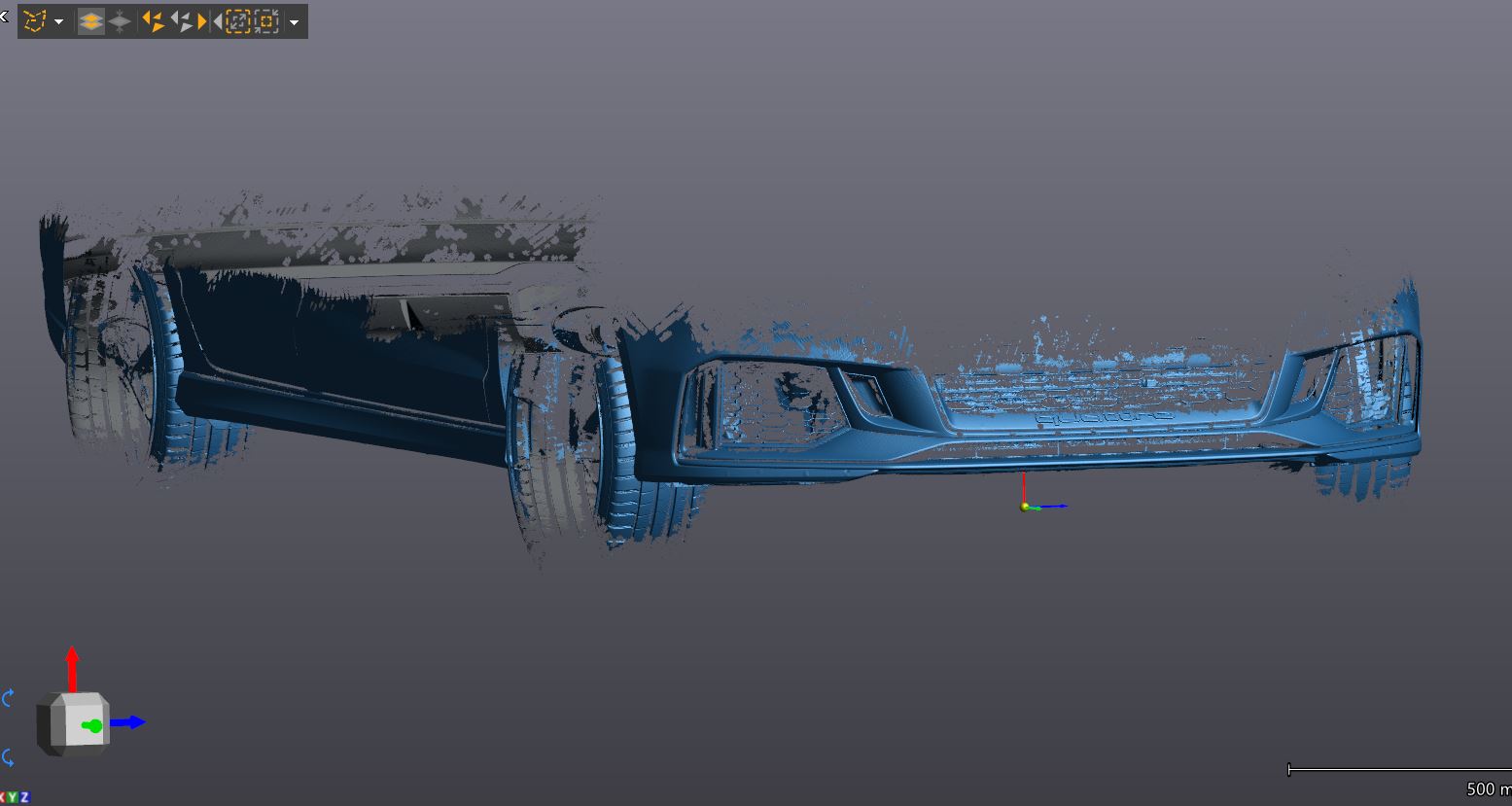The height and width of the screenshot is (806, 1512).
Task: Click the blue axis arrow on view cube
Action: coord(131,722)
